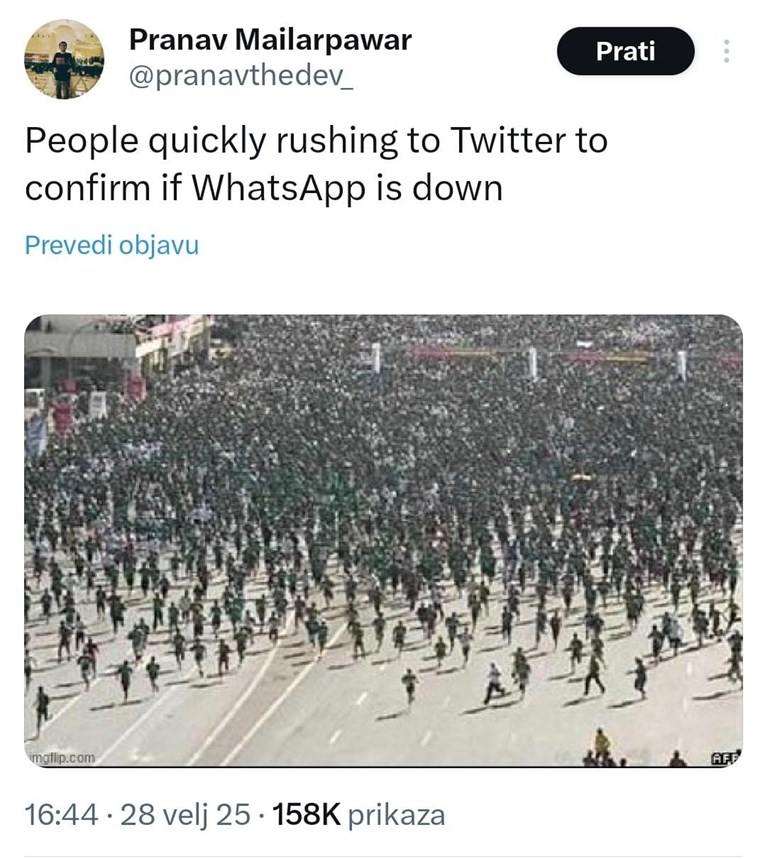Open the three-dot more options menu
Screen dimensions: 765x859
(727, 51)
